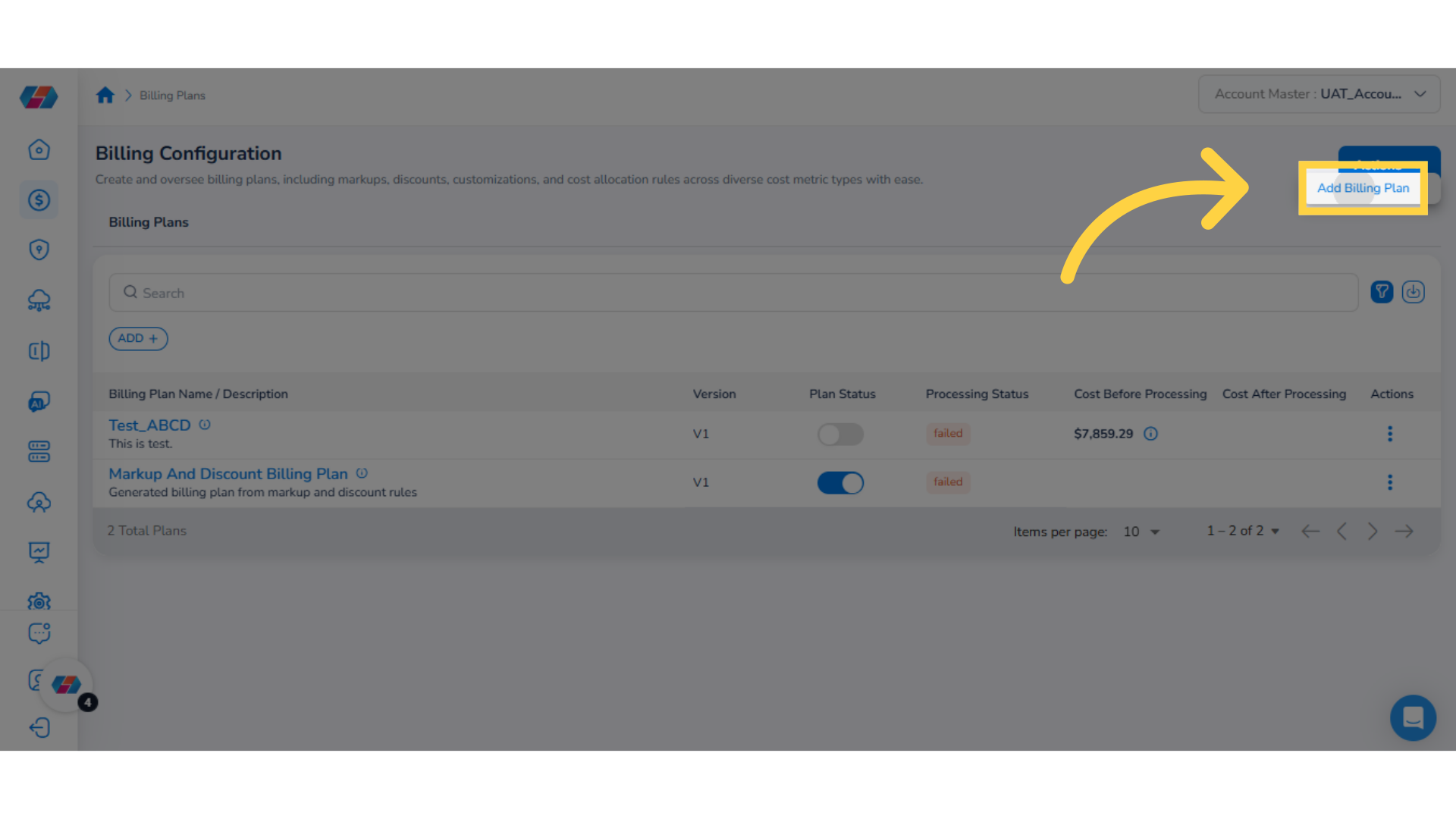Click the Search input field
This screenshot has height=819, width=1456.
[x=733, y=293]
